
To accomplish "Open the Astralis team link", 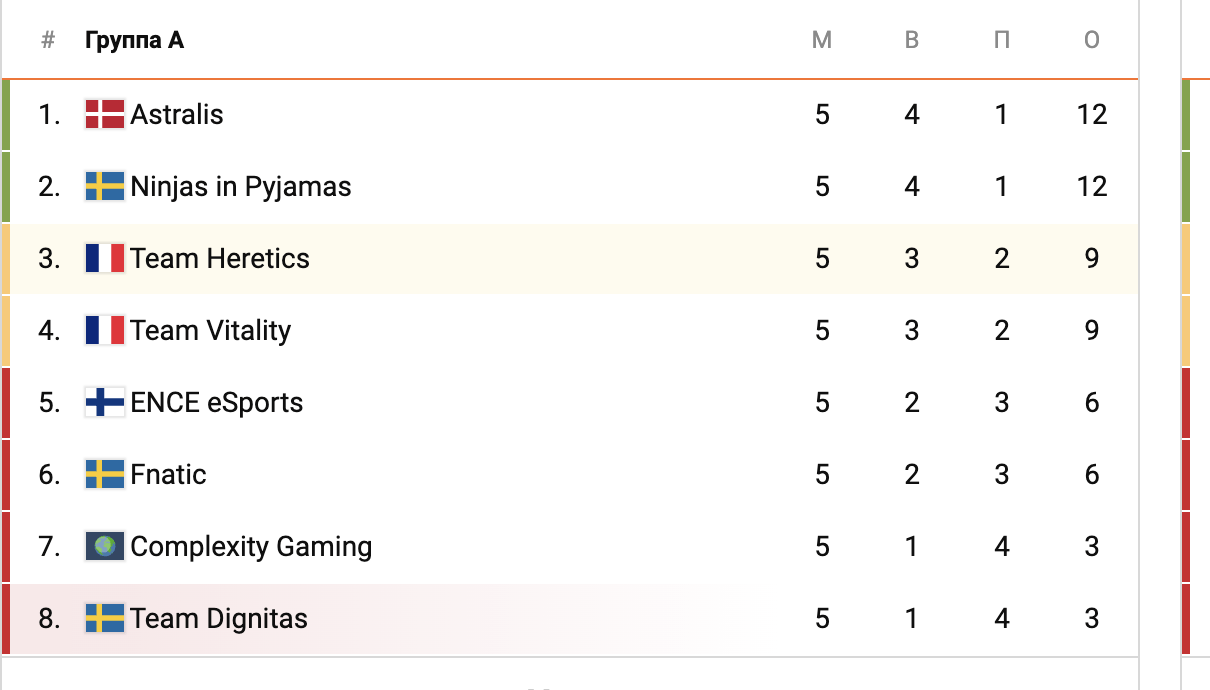I will tap(177, 114).
